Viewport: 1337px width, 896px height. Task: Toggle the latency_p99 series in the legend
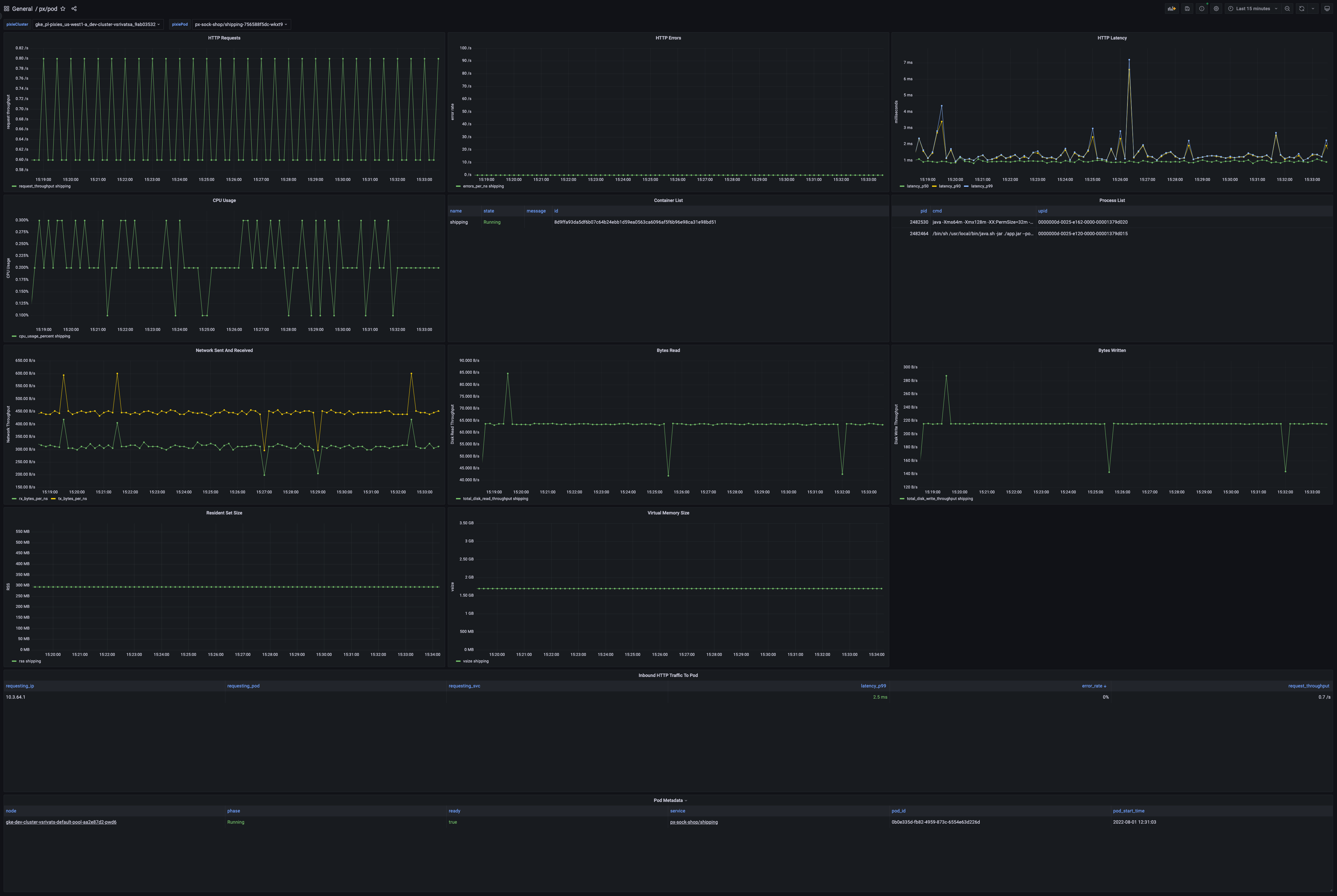(981, 186)
